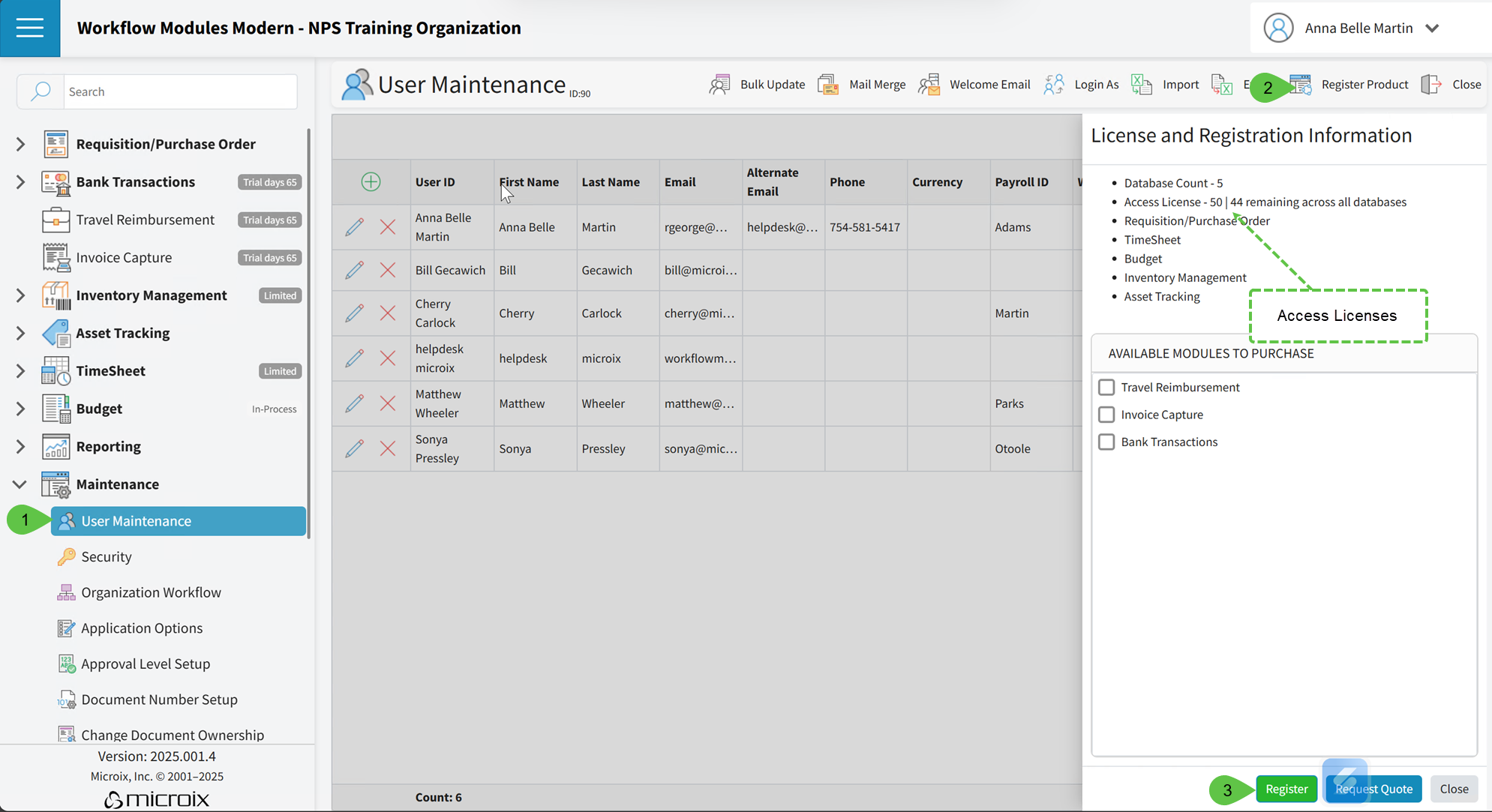Select the Organization Workflow menu item

tap(151, 592)
